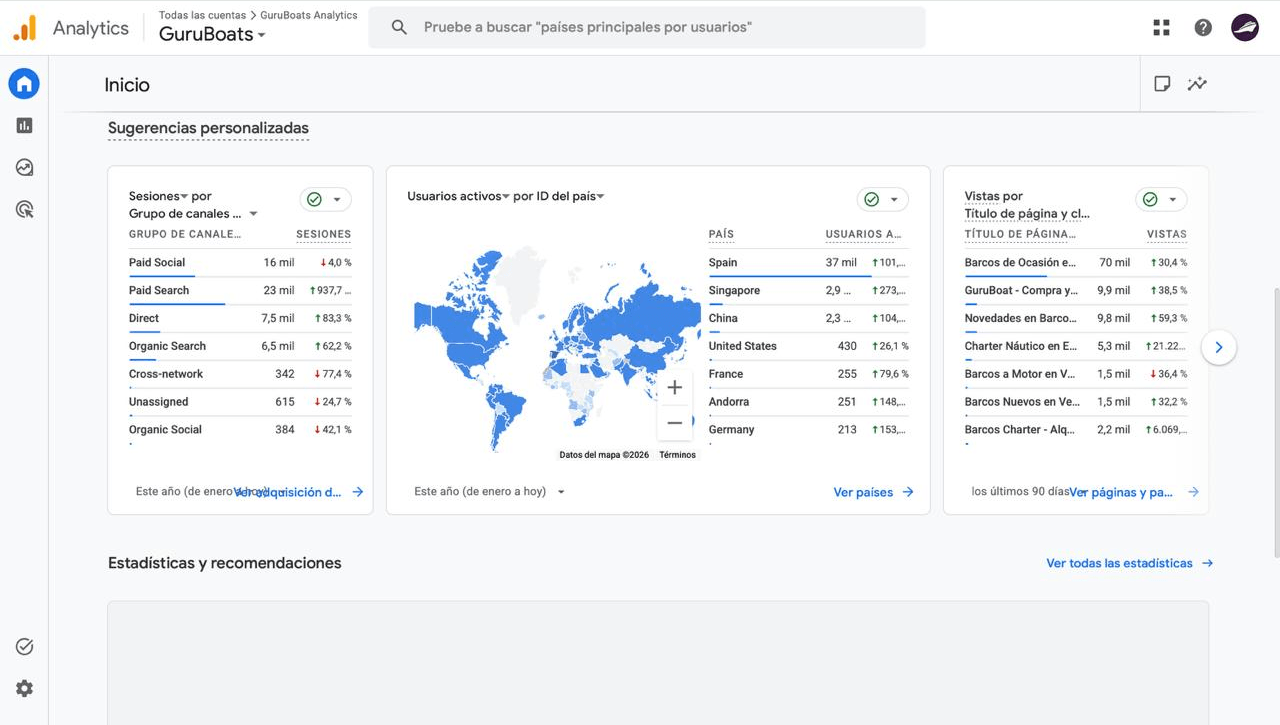The image size is (1280, 725).
Task: Open data quality check in Vistas card
Action: (x=1161, y=200)
